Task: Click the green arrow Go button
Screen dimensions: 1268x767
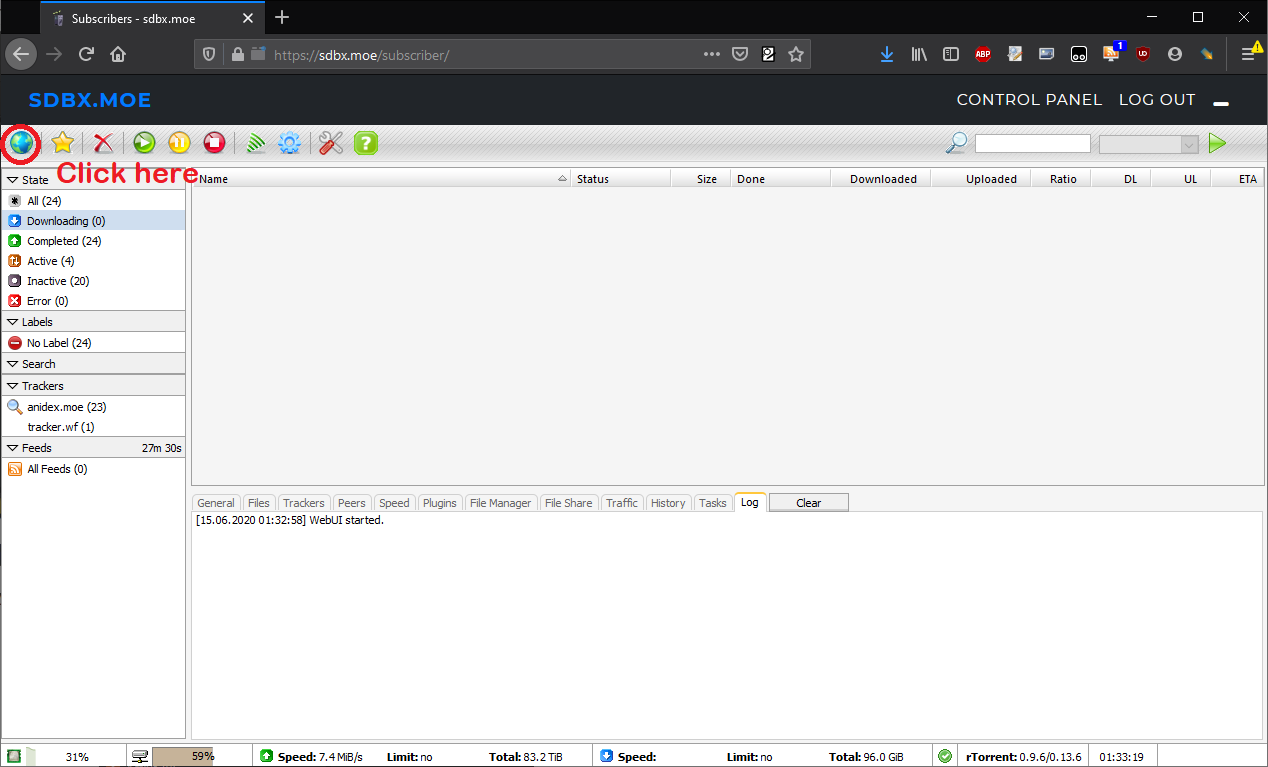Action: [1217, 144]
